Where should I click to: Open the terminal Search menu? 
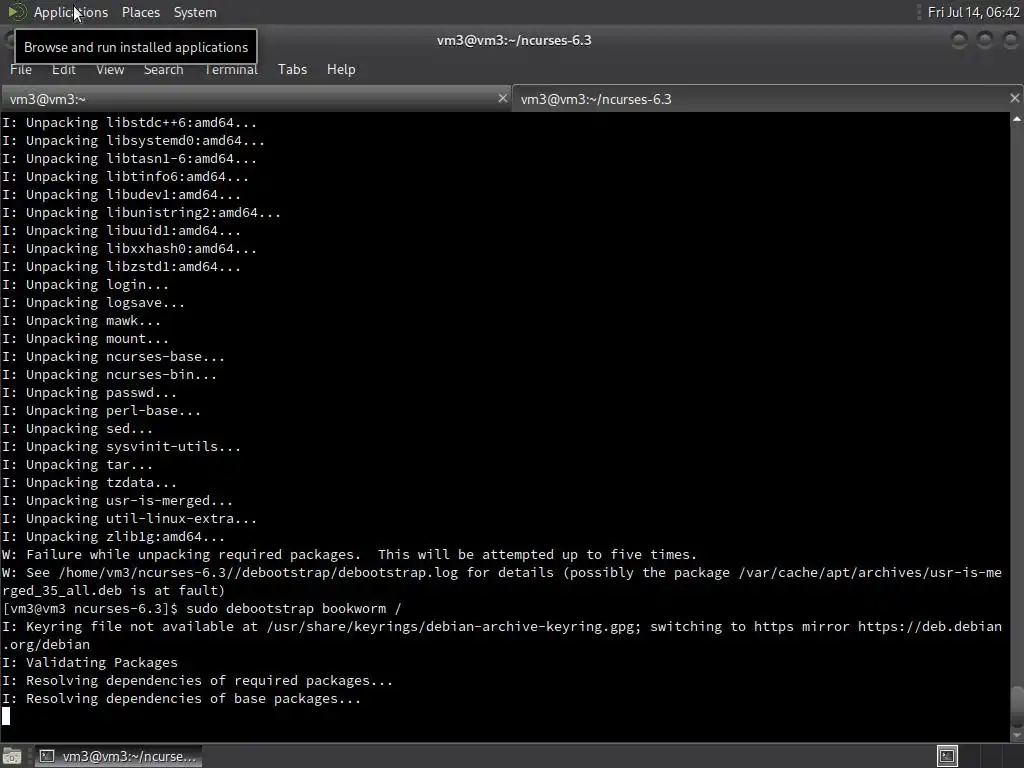tap(163, 69)
